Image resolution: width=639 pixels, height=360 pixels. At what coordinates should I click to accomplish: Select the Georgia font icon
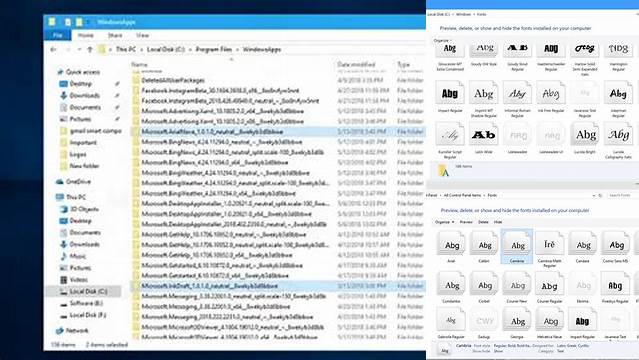[517, 320]
